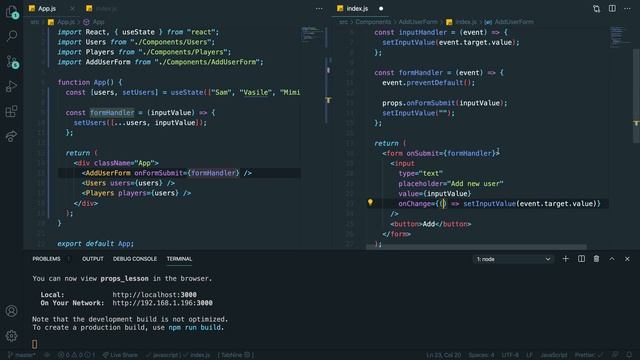This screenshot has height=360, width=640.
Task: Create a new terminal with plus icon
Action: 565,259
